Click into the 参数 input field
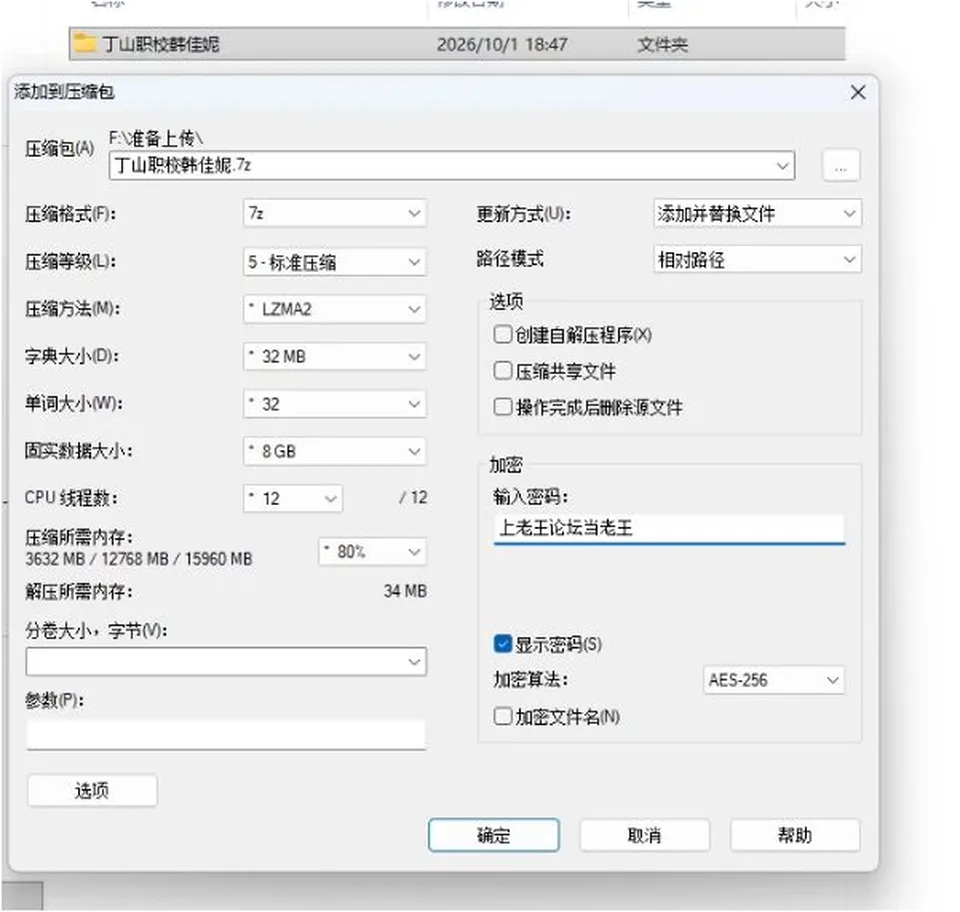The width and height of the screenshot is (960, 912). pos(226,734)
